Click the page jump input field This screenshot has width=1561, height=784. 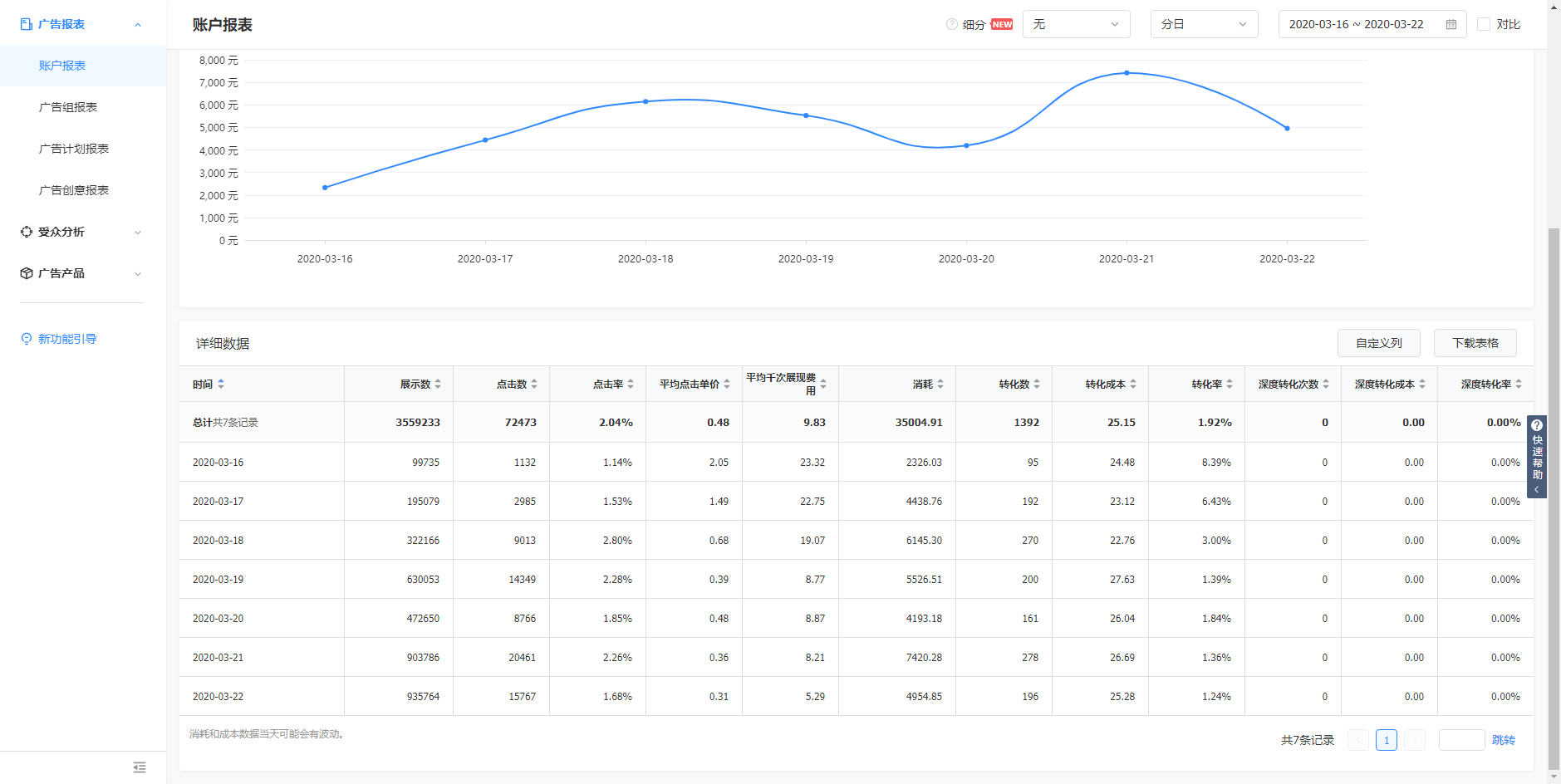click(x=1461, y=740)
